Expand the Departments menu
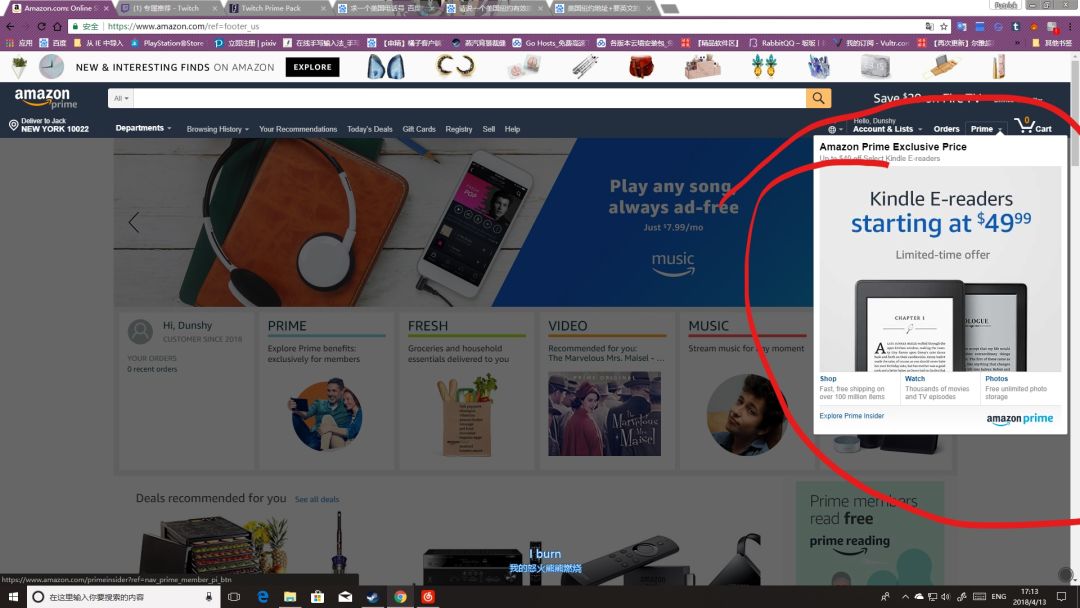This screenshot has width=1080, height=608. (x=143, y=128)
